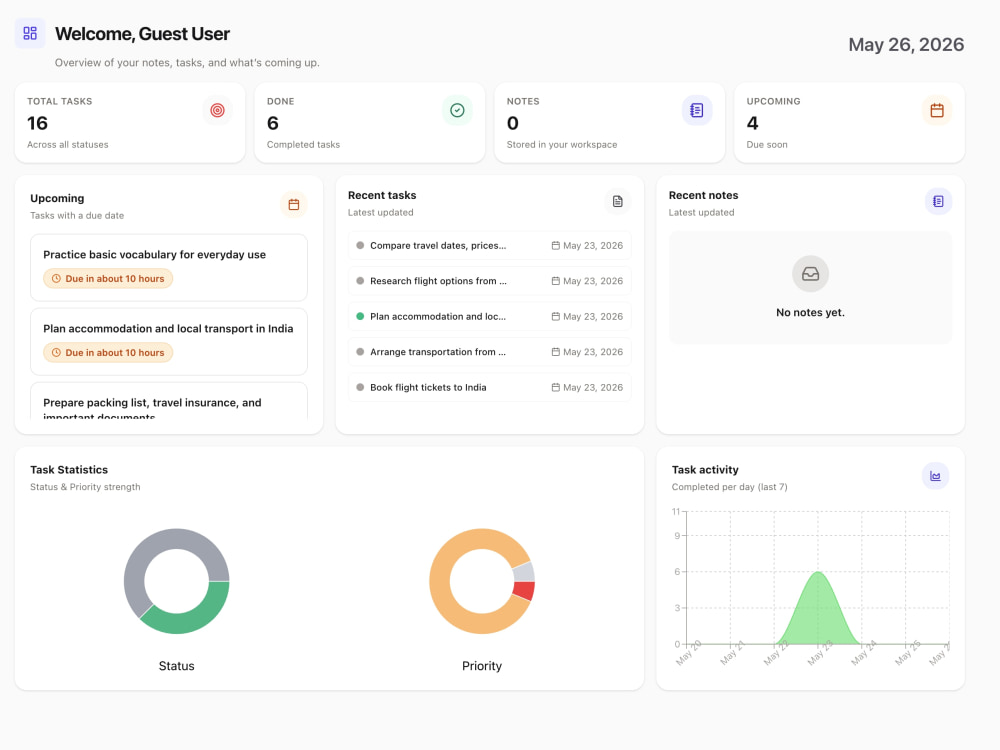Click the May 26, 2026 date header

click(906, 45)
